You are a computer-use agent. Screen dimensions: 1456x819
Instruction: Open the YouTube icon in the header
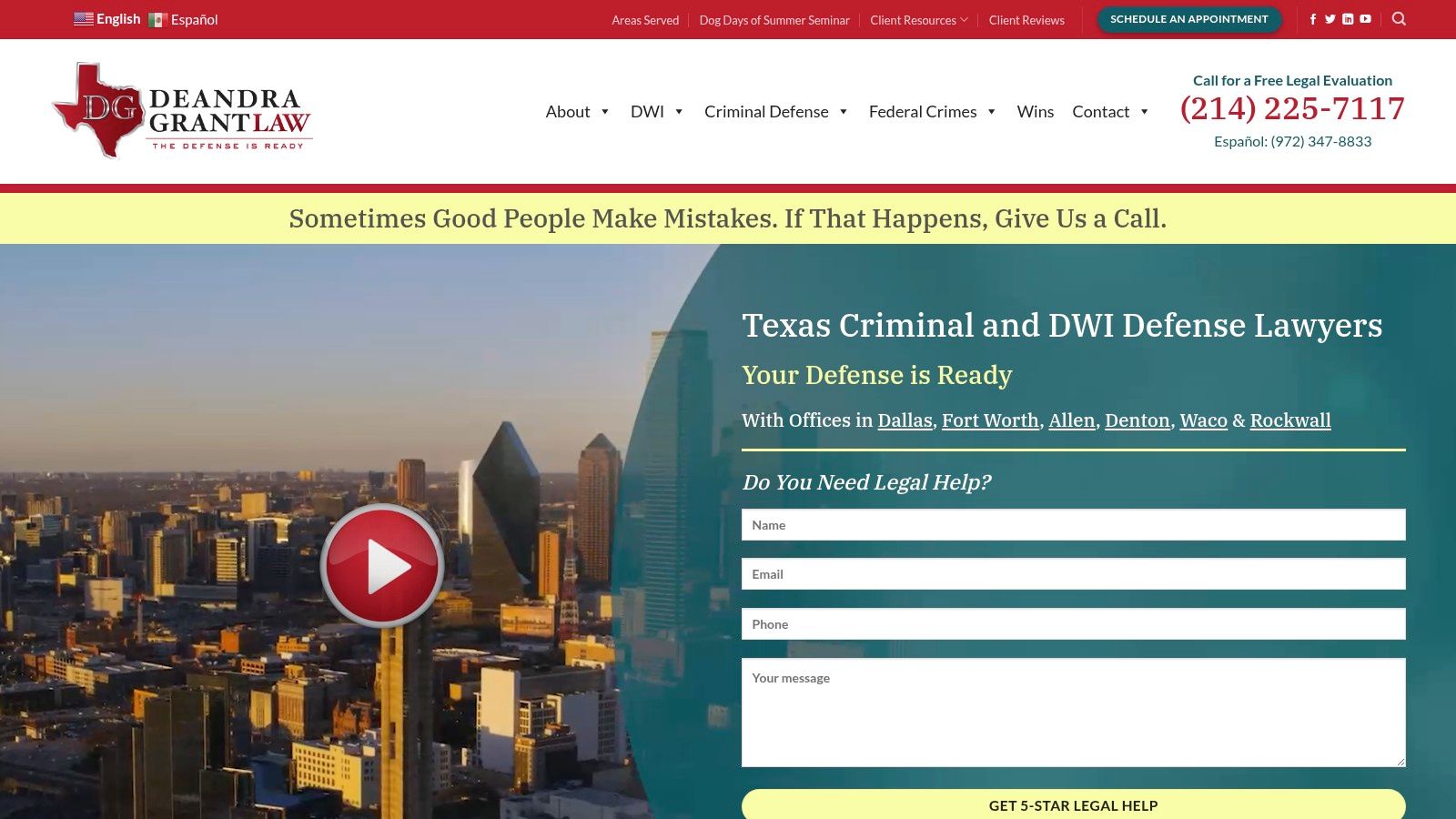[x=1365, y=18]
